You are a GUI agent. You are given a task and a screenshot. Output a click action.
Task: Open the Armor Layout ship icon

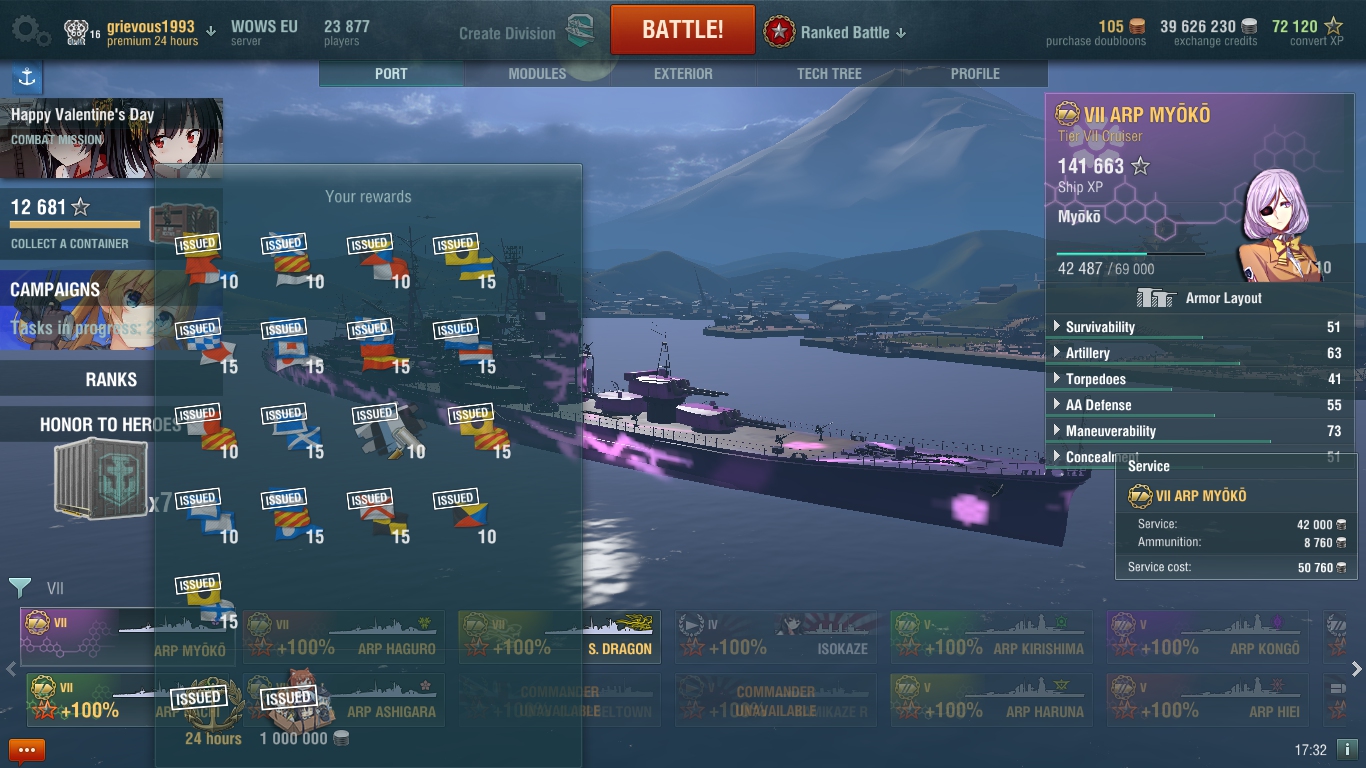click(1156, 298)
